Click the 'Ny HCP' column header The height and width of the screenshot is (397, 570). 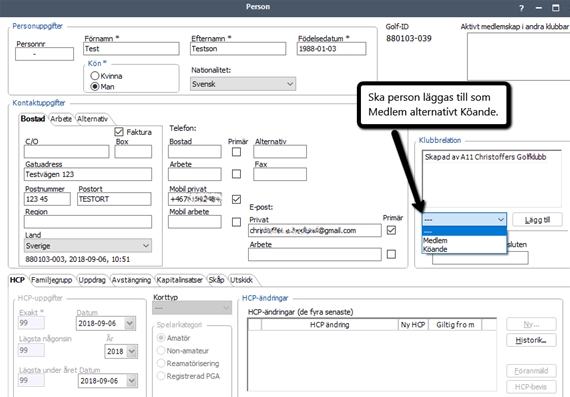pyautogui.click(x=413, y=325)
